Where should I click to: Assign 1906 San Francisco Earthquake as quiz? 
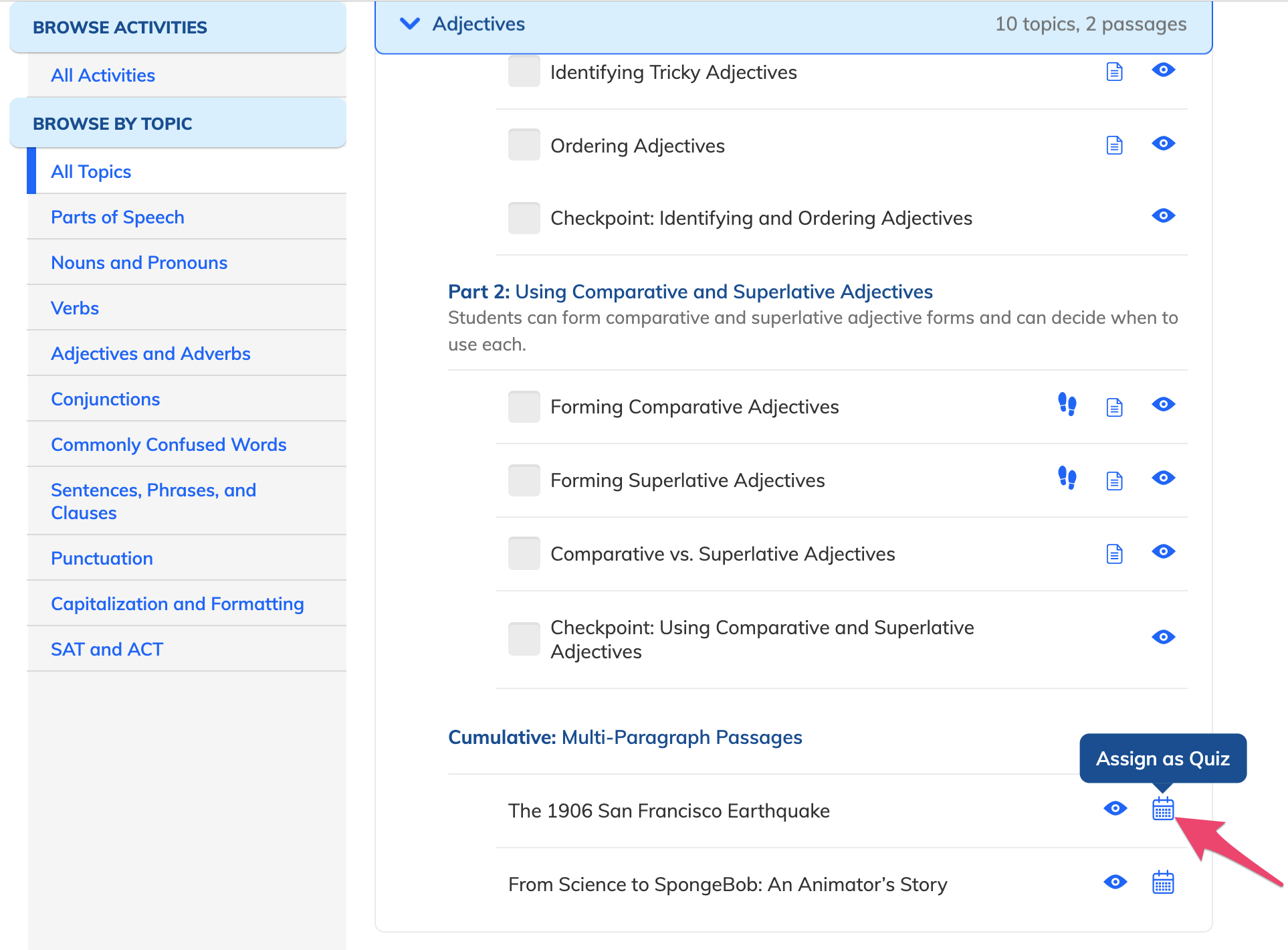1164,808
